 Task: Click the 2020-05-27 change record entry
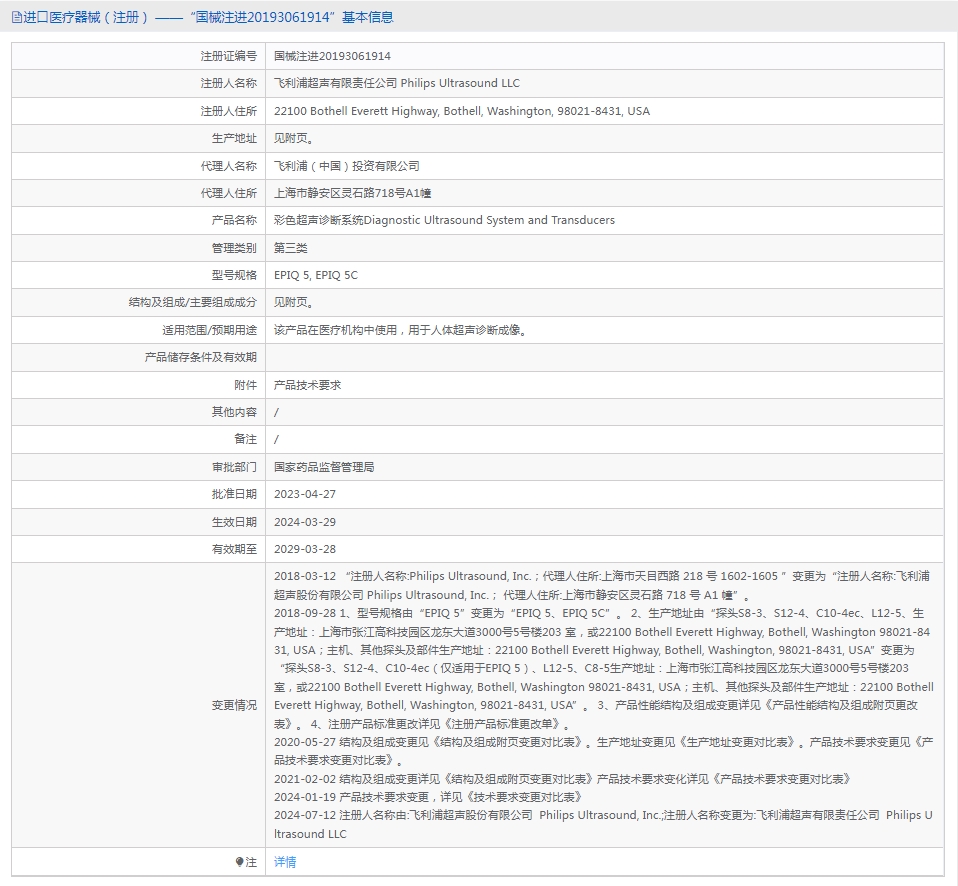coord(604,751)
